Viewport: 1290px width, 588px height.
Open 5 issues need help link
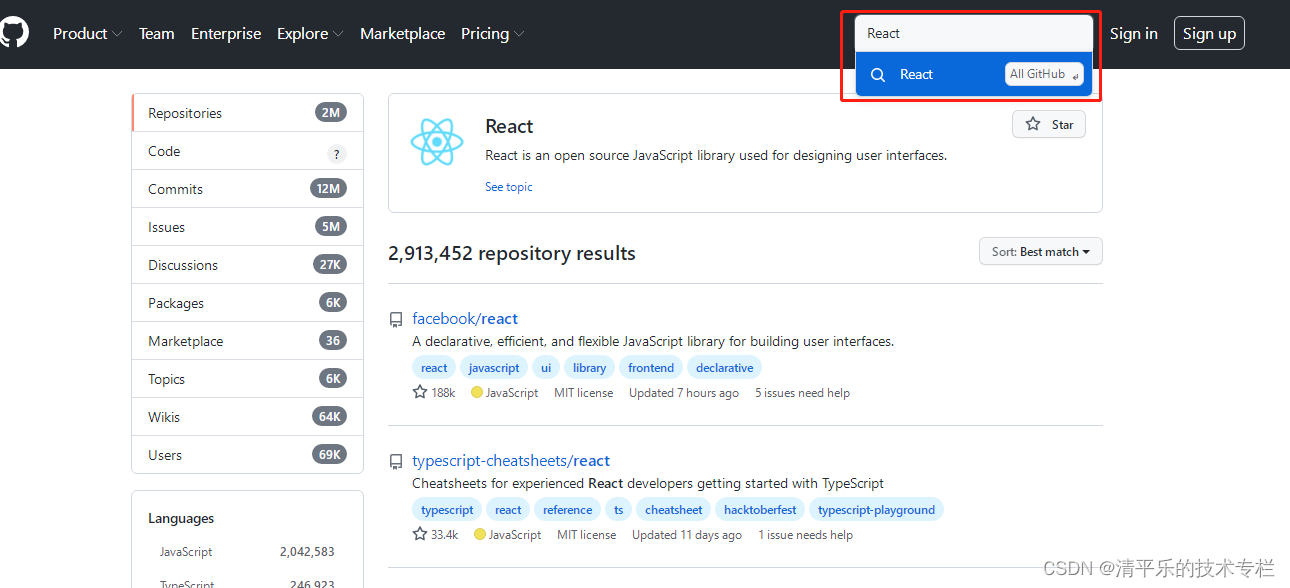click(802, 393)
